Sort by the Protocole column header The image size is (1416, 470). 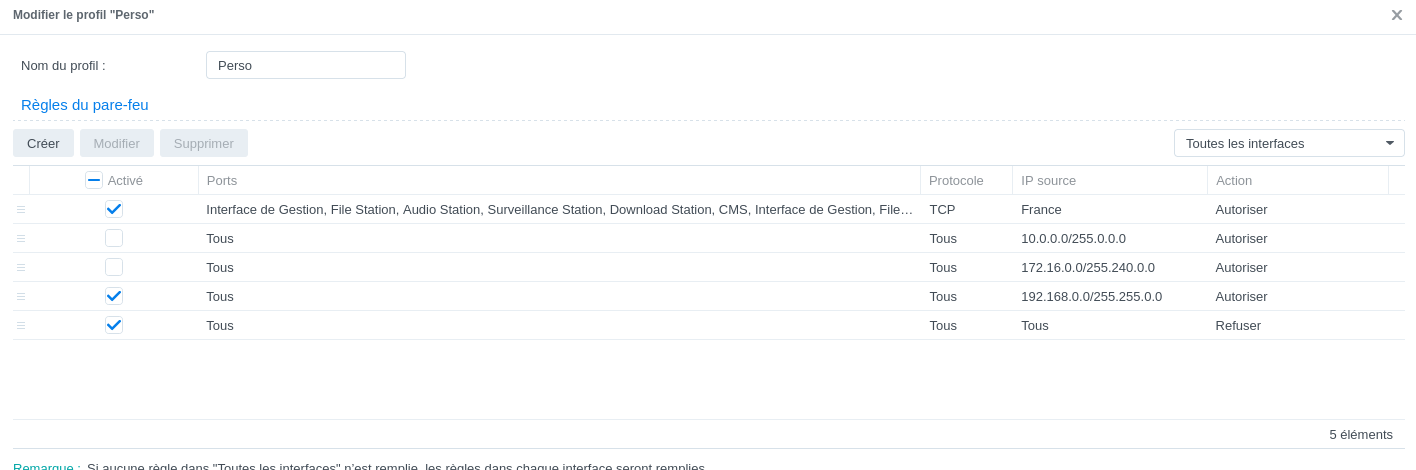[965, 180]
